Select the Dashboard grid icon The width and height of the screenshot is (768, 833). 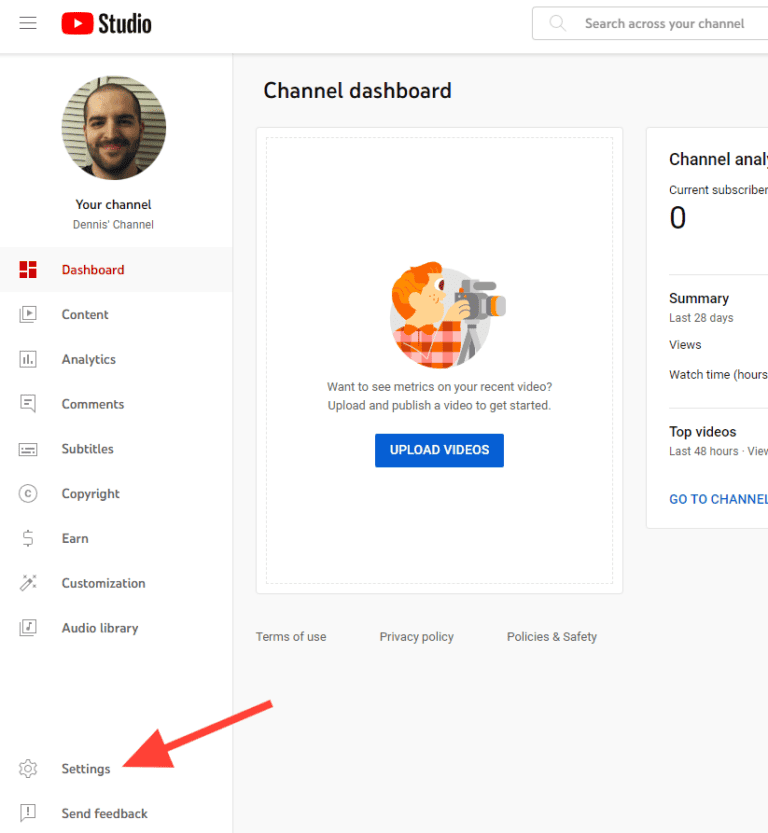coord(28,269)
